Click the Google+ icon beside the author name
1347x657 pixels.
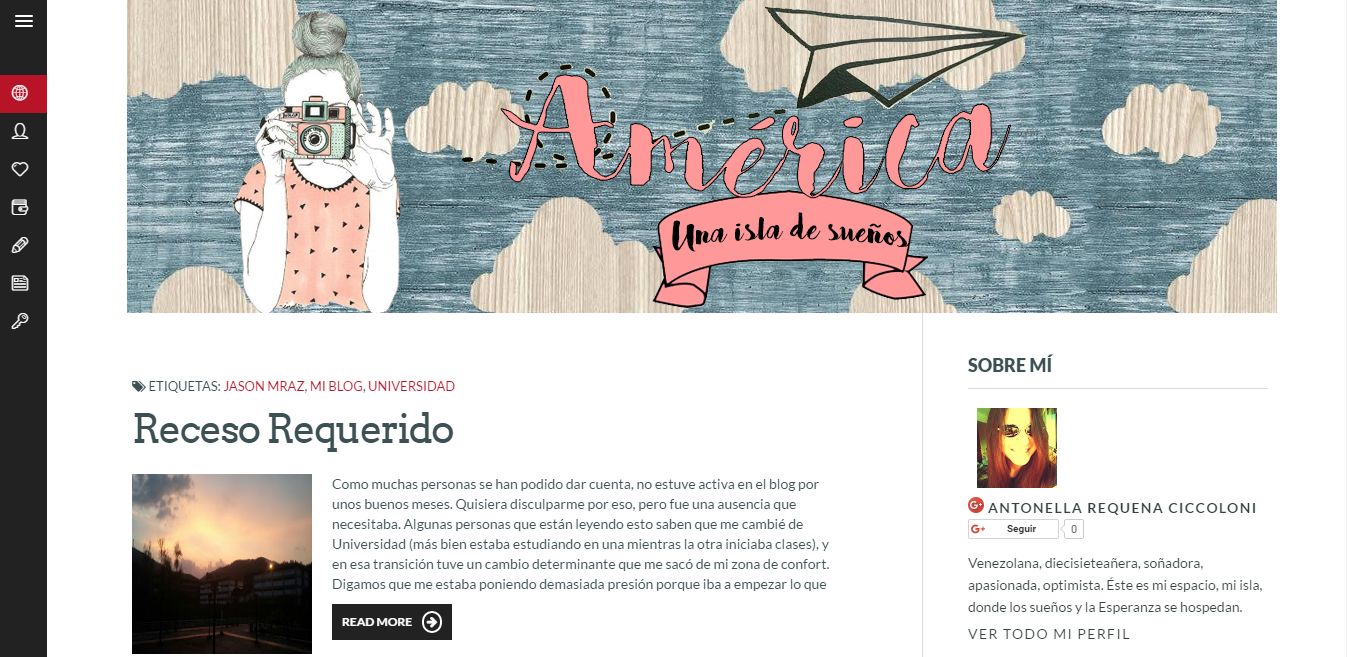click(976, 506)
